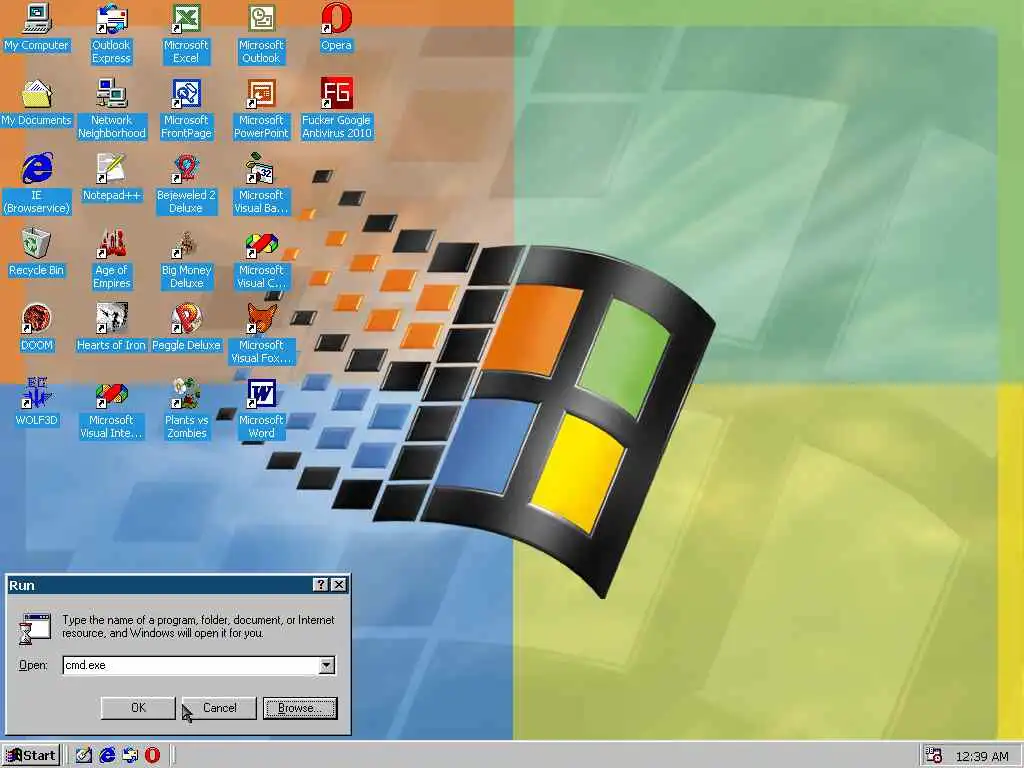1024x768 pixels.
Task: Expand the Open combo box dropdown arrow
Action: pos(327,665)
